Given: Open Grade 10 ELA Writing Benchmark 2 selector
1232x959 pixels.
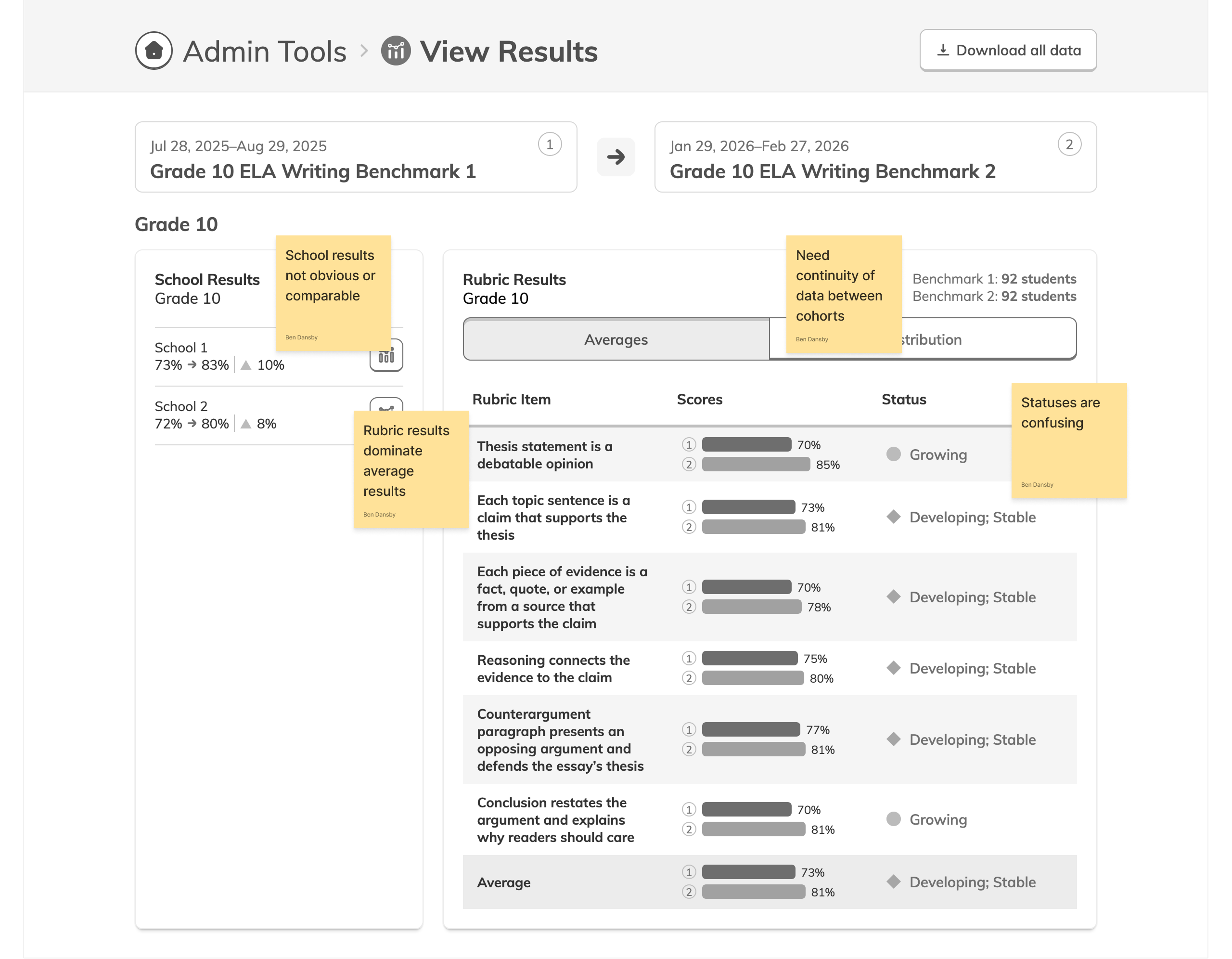Looking at the screenshot, I should tap(875, 157).
